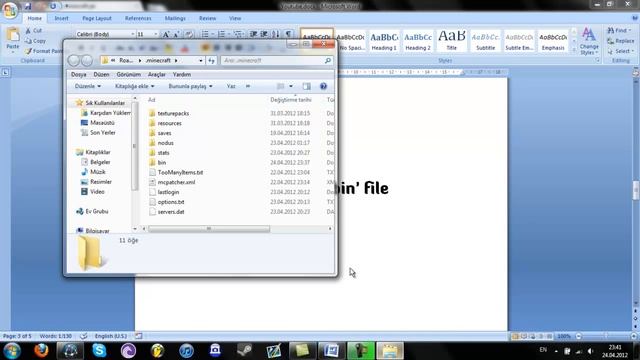Image resolution: width=640 pixels, height=360 pixels.
Task: Expand the Düzenle dropdown in Explorer
Action: point(88,86)
